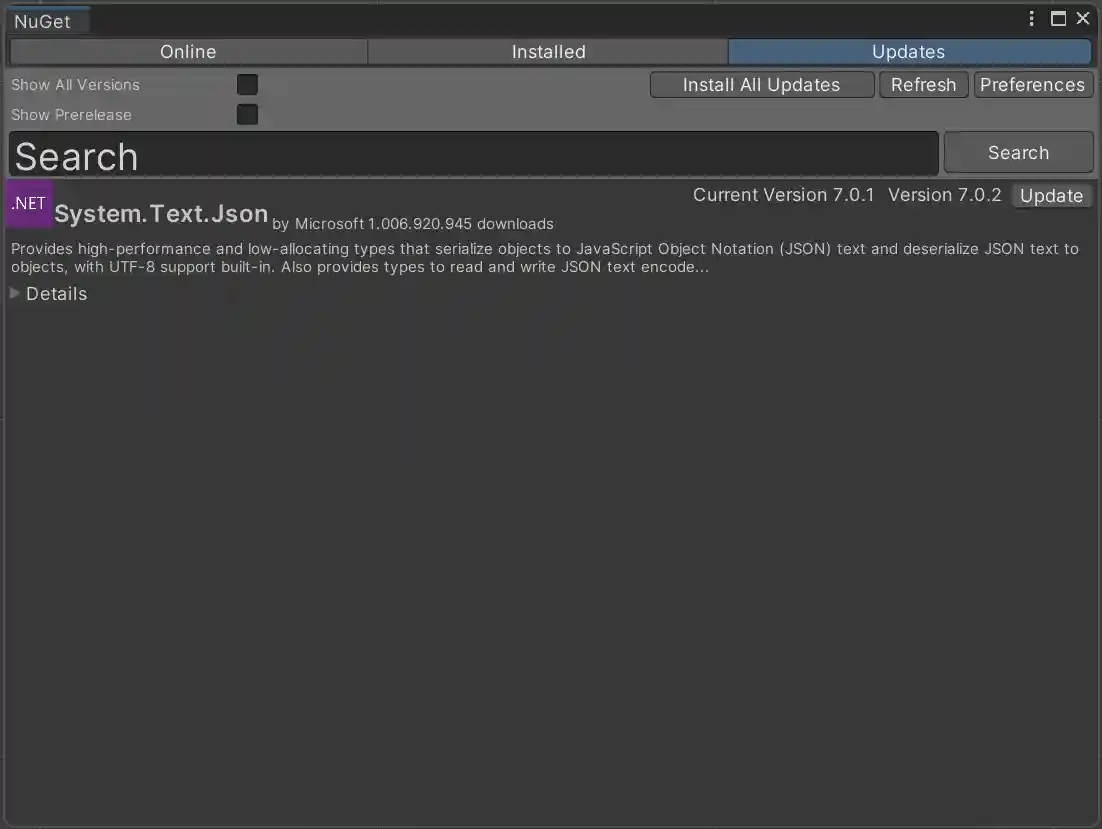
Task: Open NuGet Preferences
Action: tap(1033, 84)
